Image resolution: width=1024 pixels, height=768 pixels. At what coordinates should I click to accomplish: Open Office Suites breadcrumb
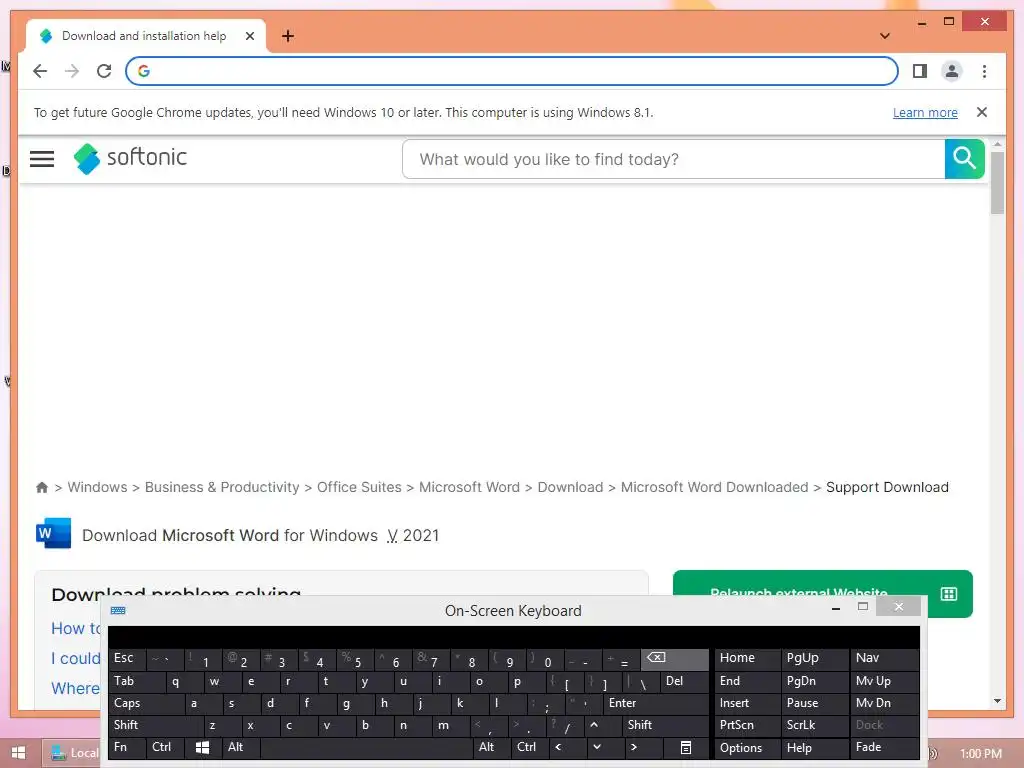(x=359, y=487)
